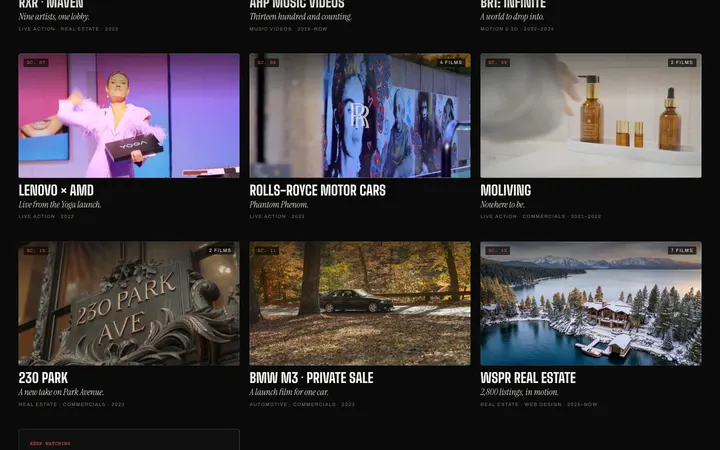Open the 230 Park Ave sign thumbnail
Image resolution: width=720 pixels, height=450 pixels.
click(x=129, y=304)
